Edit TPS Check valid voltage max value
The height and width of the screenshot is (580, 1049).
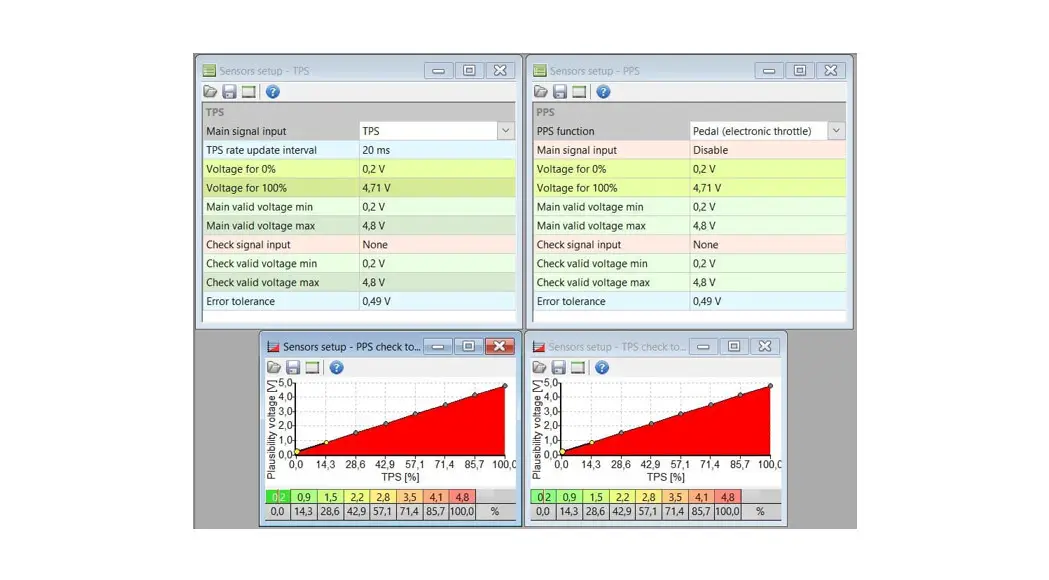coord(438,282)
